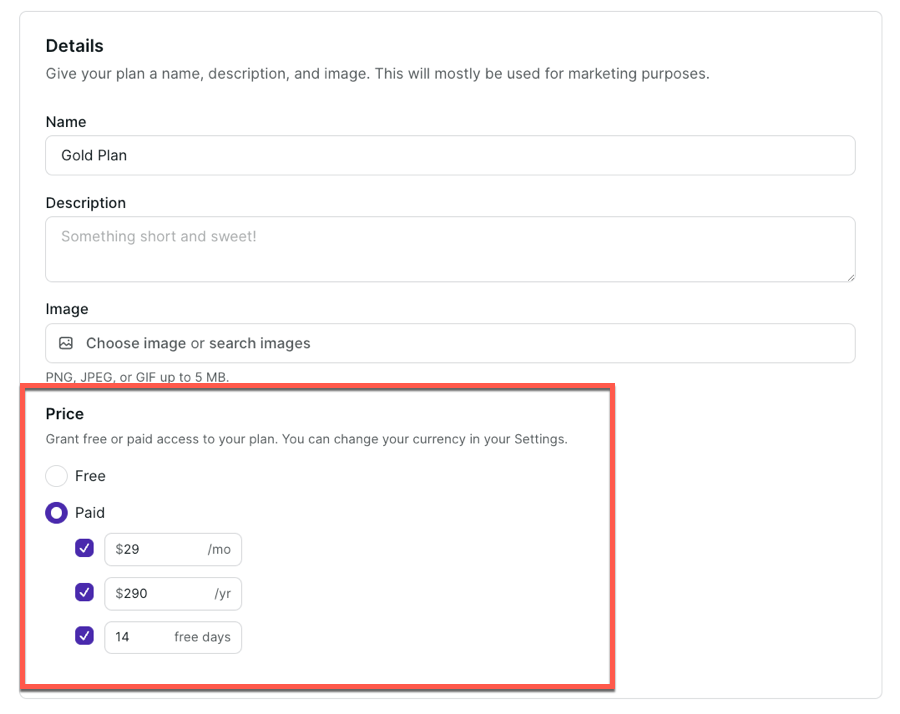Toggle the 14 free days checkbox

pyautogui.click(x=85, y=636)
